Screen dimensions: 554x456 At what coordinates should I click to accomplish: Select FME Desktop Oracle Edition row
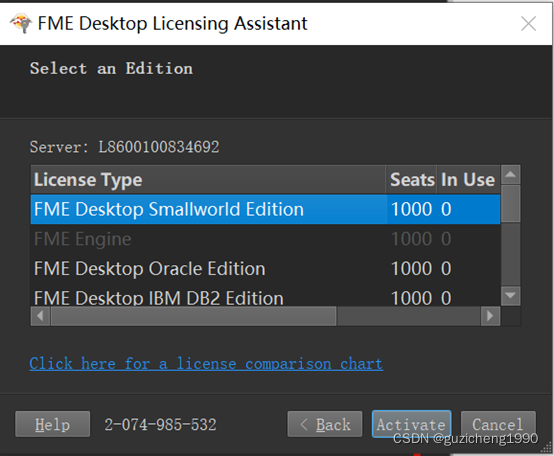pyautogui.click(x=265, y=268)
